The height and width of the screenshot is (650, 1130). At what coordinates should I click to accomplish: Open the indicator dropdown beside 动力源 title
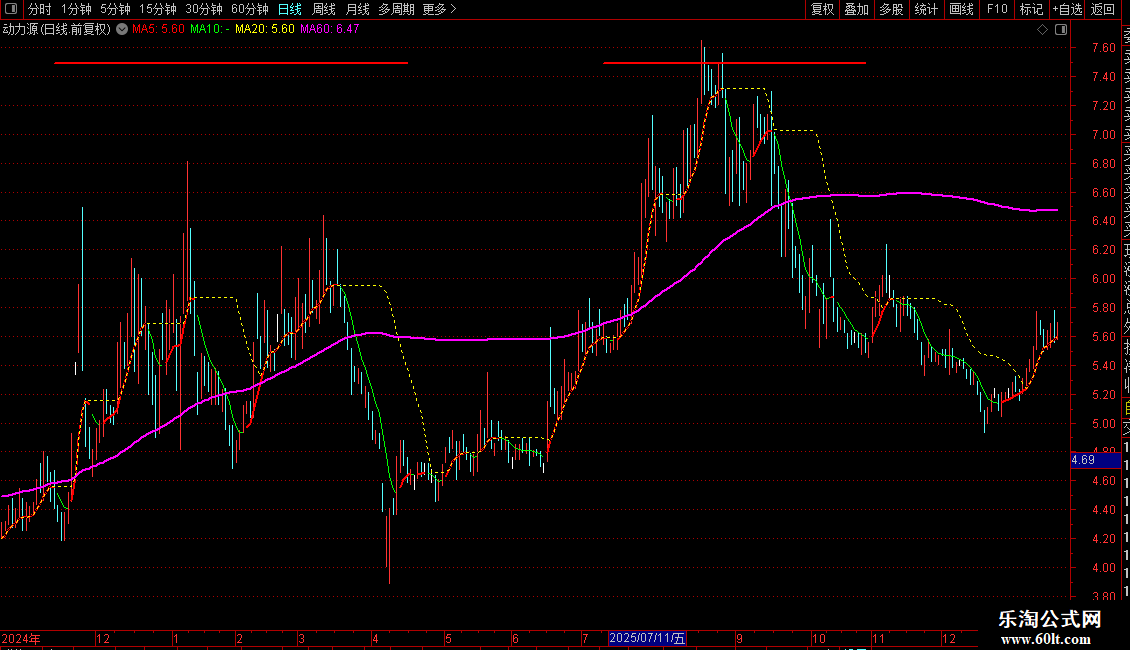click(x=122, y=29)
